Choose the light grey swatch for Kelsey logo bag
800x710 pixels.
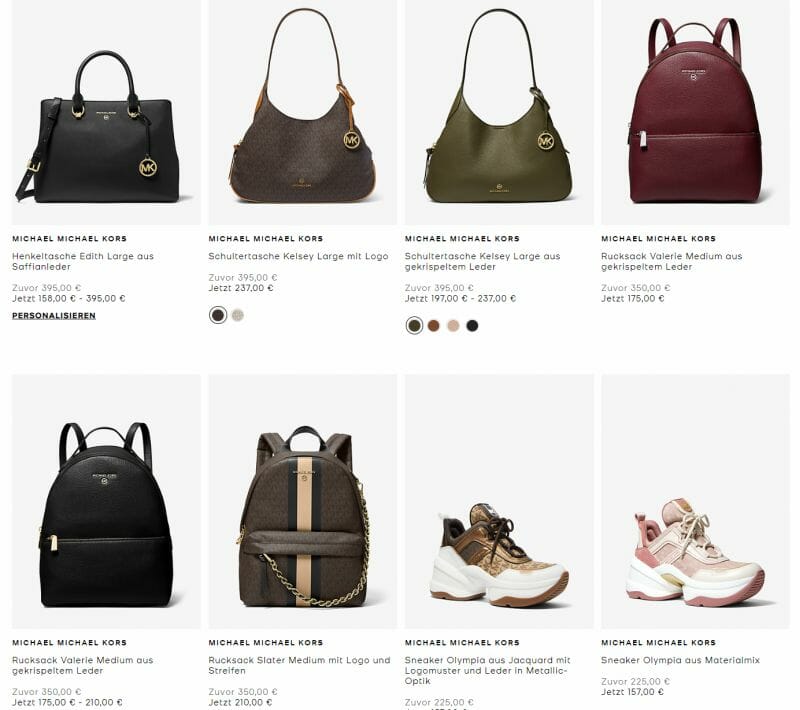(238, 315)
